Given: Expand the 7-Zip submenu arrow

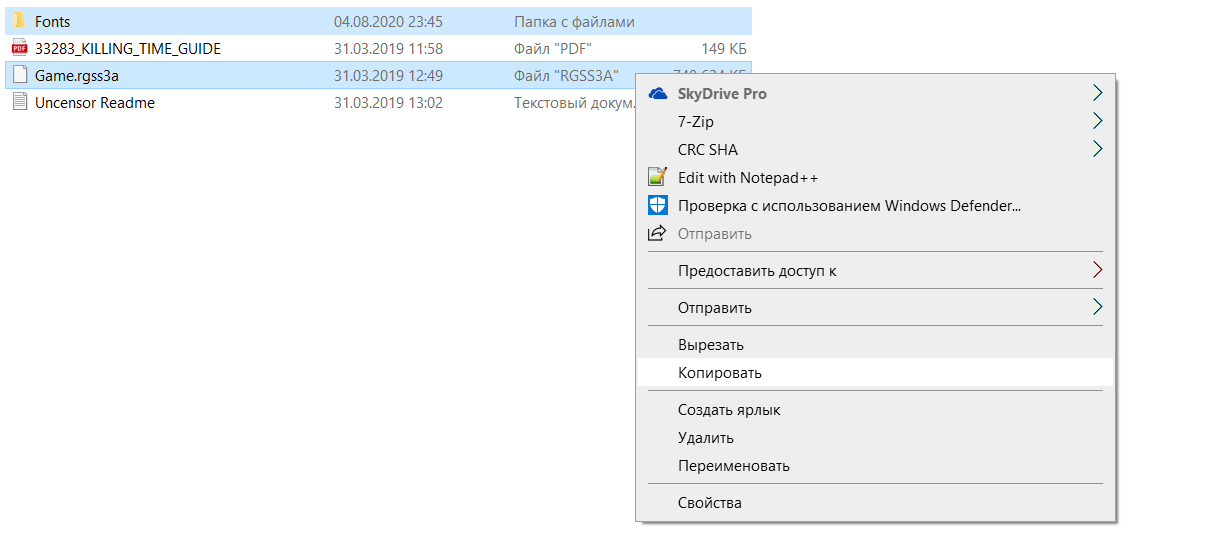Looking at the screenshot, I should click(1097, 122).
